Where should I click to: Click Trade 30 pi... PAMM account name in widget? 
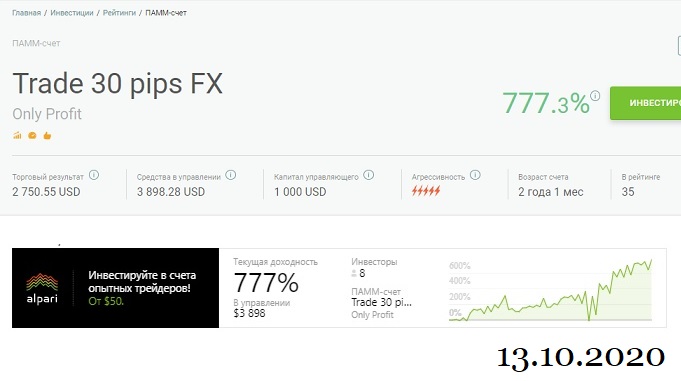point(381,302)
